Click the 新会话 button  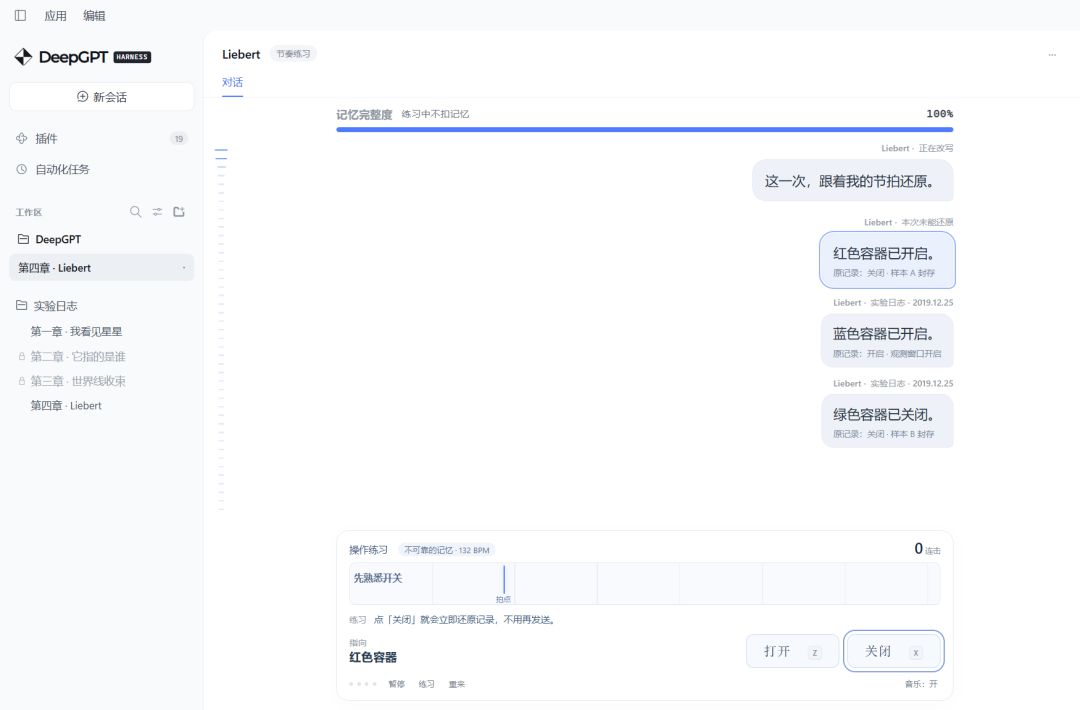click(x=102, y=96)
